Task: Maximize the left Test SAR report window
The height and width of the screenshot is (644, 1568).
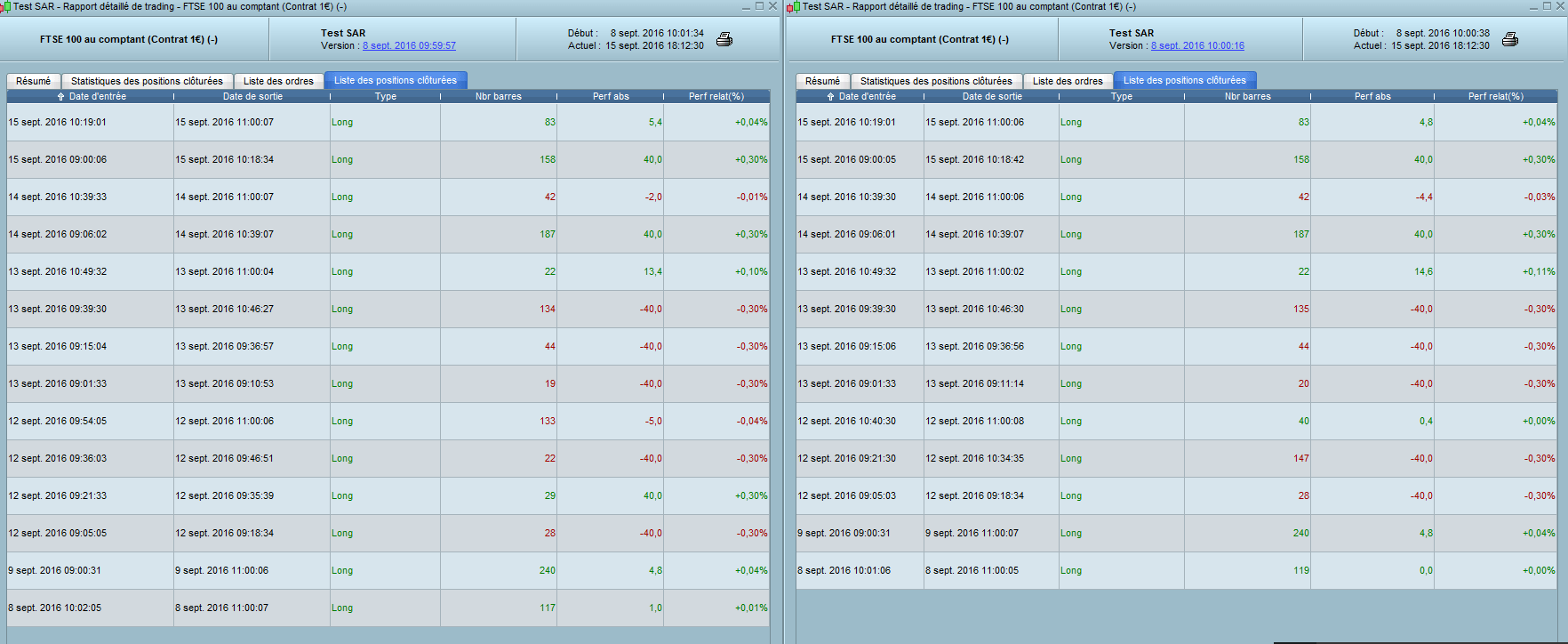Action: tap(760, 6)
